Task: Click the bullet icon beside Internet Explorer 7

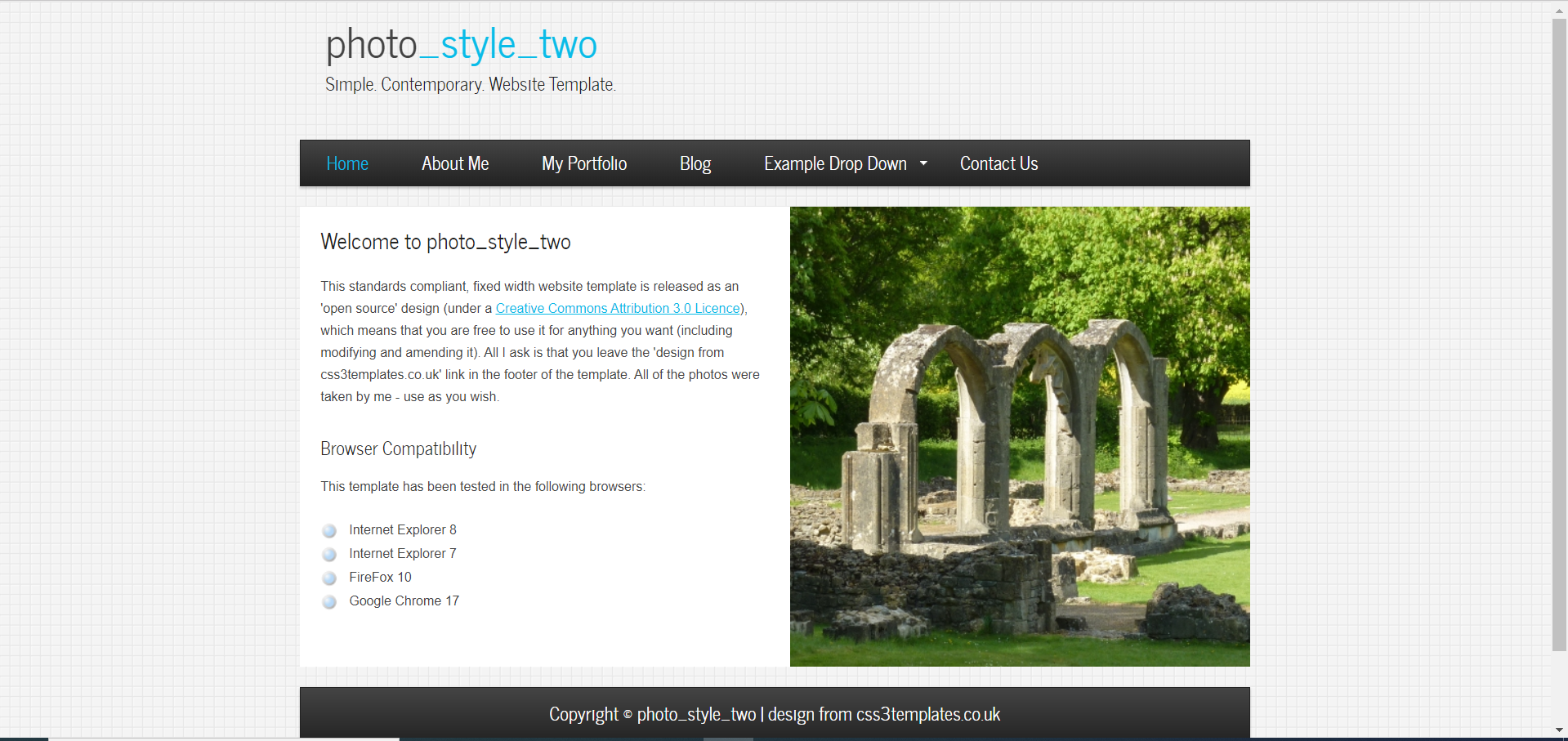Action: 329,554
